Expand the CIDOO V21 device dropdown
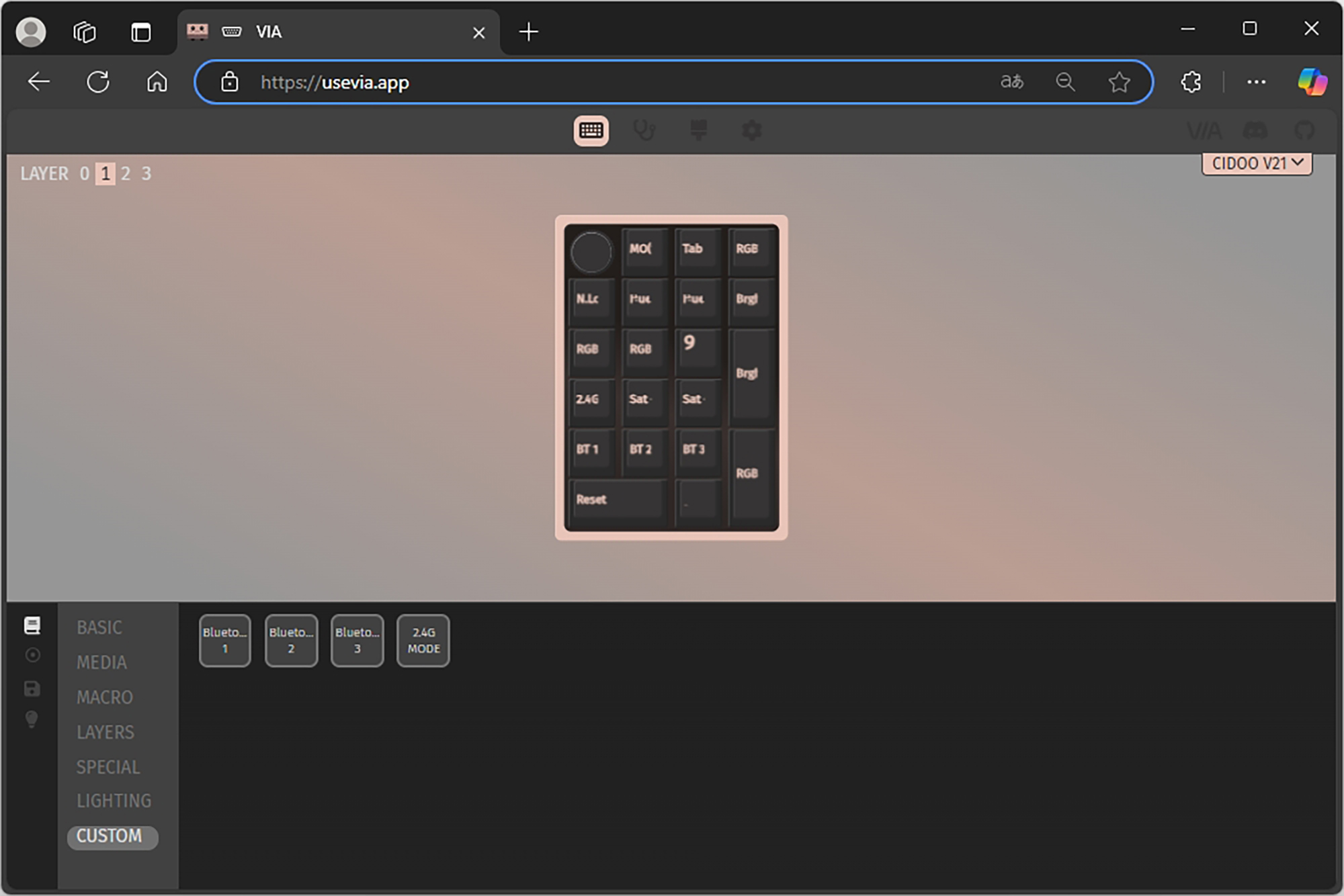 point(1257,163)
